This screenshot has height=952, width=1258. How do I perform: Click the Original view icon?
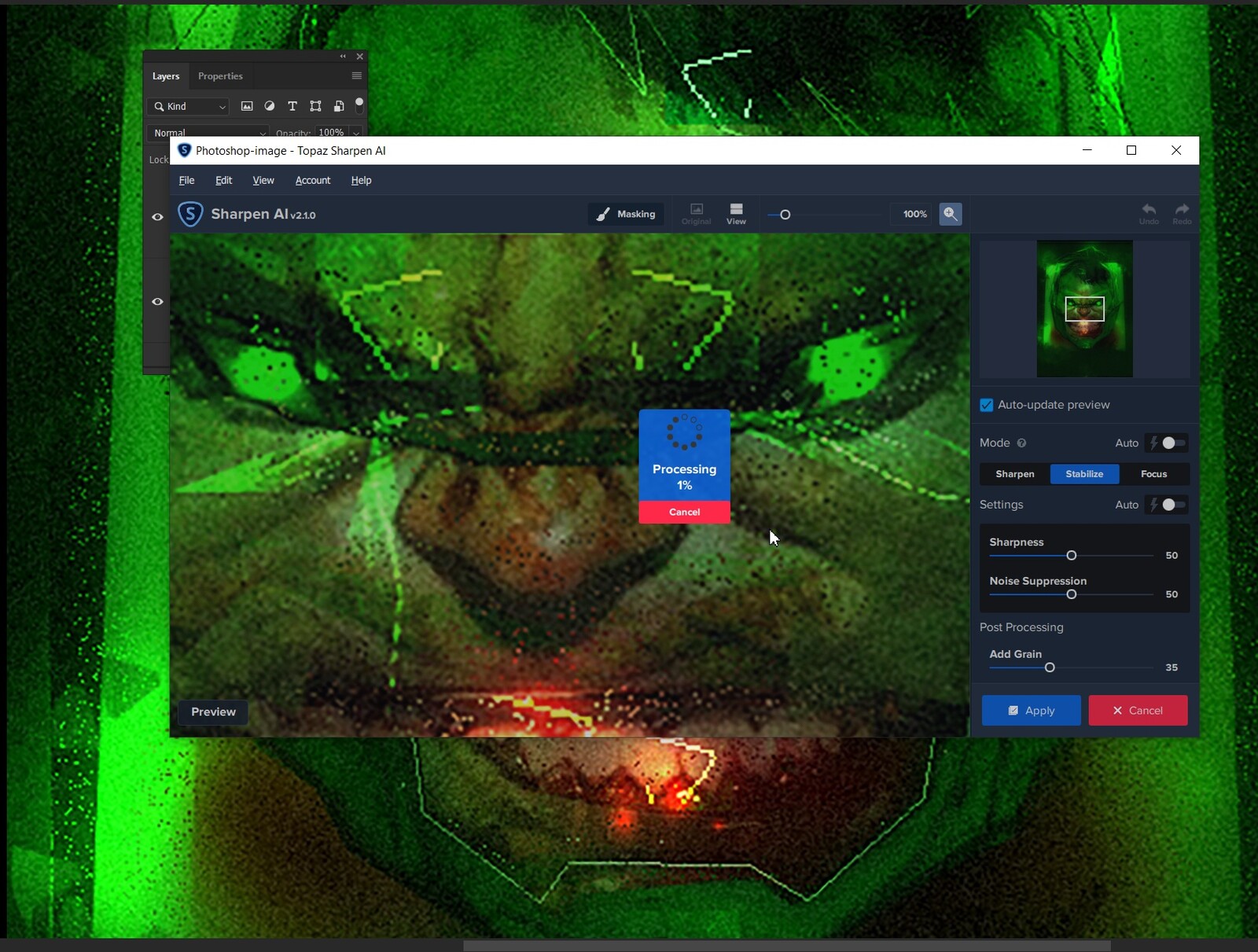click(x=696, y=213)
